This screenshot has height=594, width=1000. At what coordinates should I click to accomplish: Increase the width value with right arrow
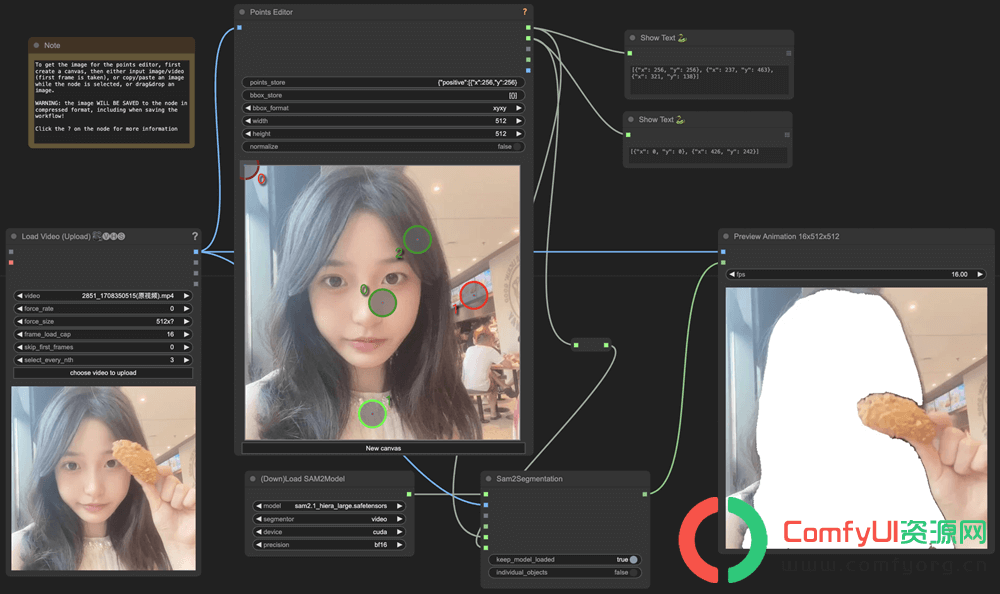click(518, 121)
